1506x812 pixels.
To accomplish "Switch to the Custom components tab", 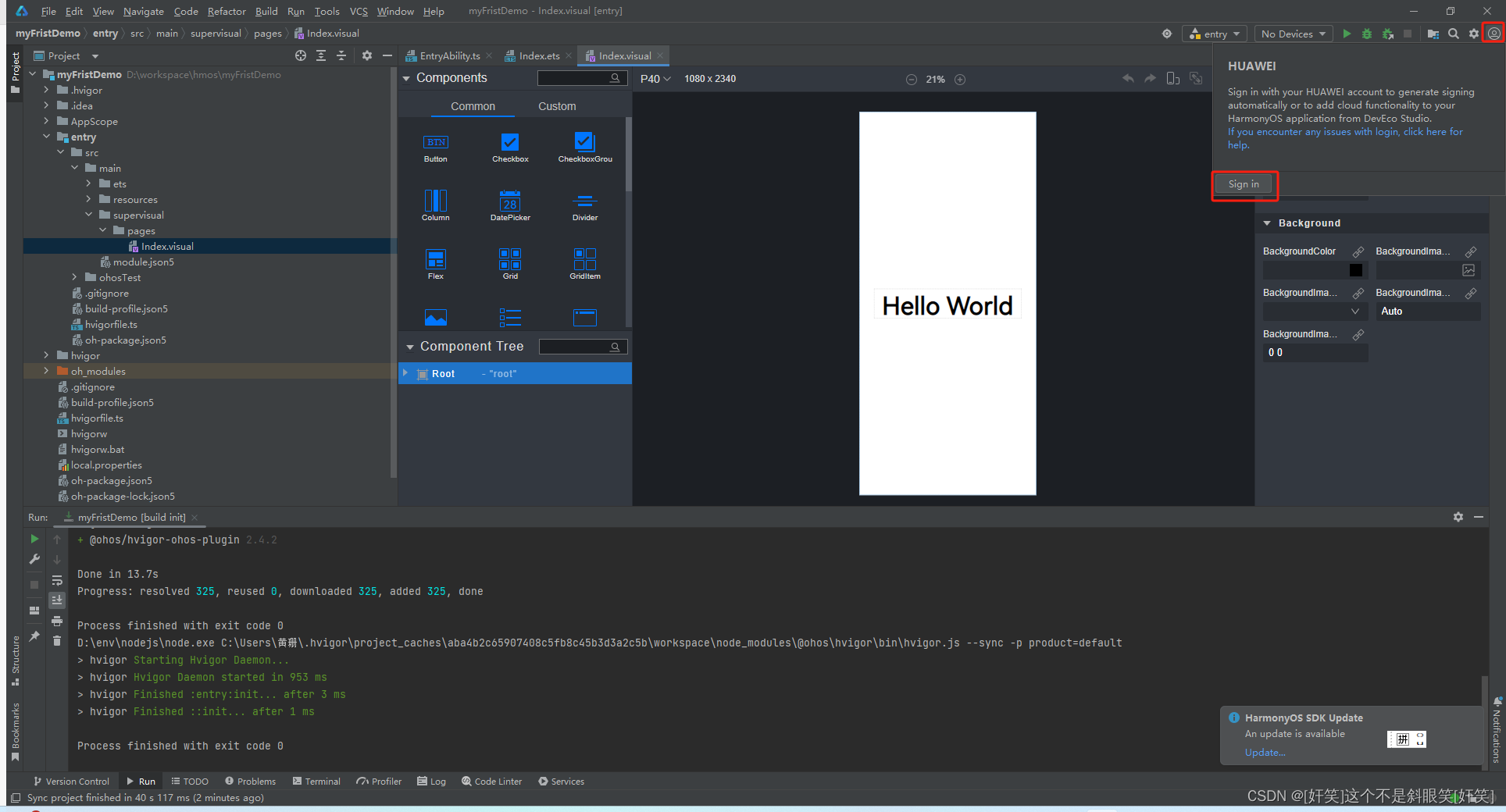I will 557,106.
